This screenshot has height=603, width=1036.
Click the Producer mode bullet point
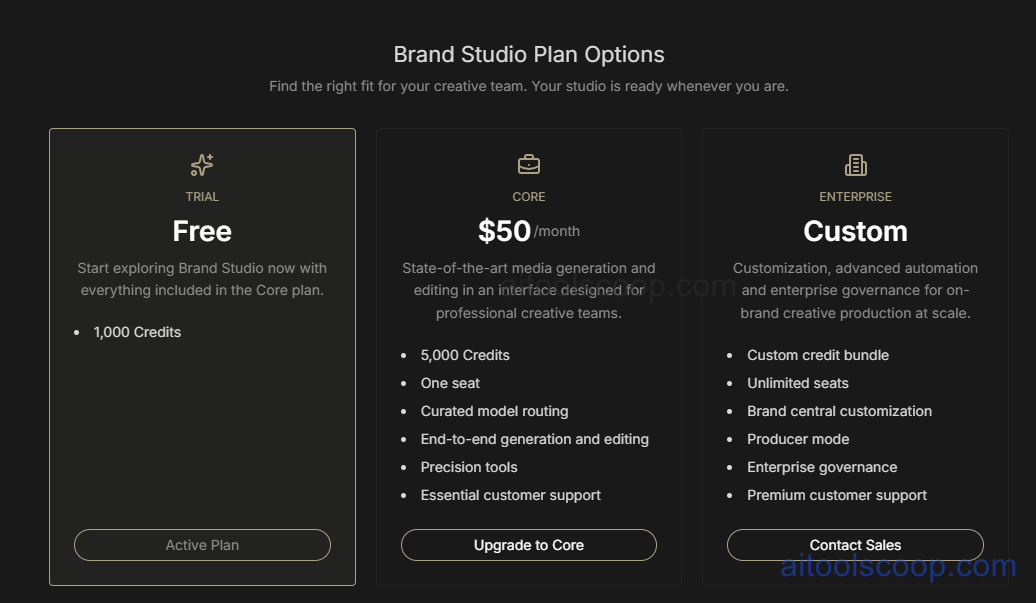pyautogui.click(x=798, y=439)
